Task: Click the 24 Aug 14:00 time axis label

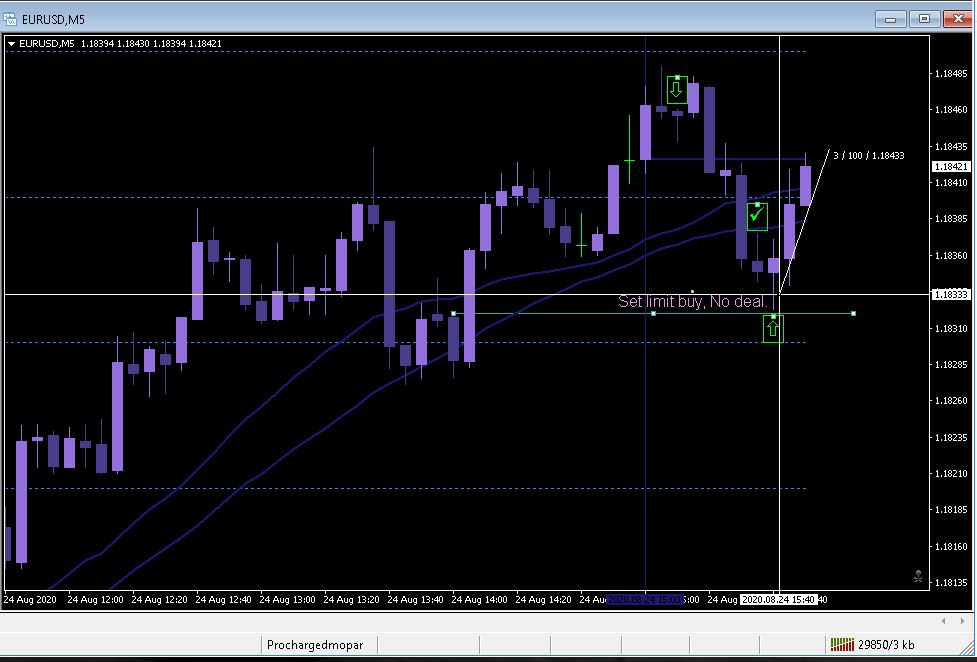Action: [479, 600]
